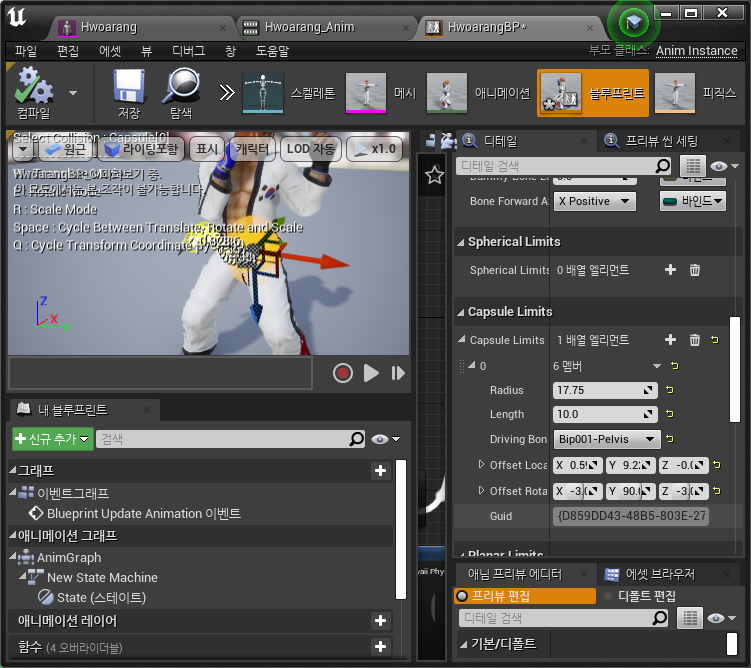
Task: Click the 표시 show viewport button
Action: [x=207, y=149]
